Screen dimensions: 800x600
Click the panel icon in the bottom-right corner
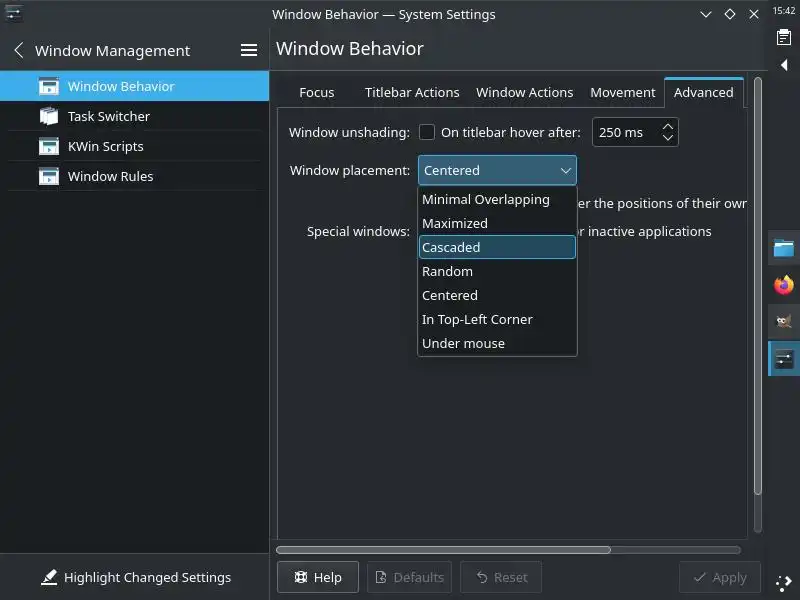pyautogui.click(x=784, y=583)
